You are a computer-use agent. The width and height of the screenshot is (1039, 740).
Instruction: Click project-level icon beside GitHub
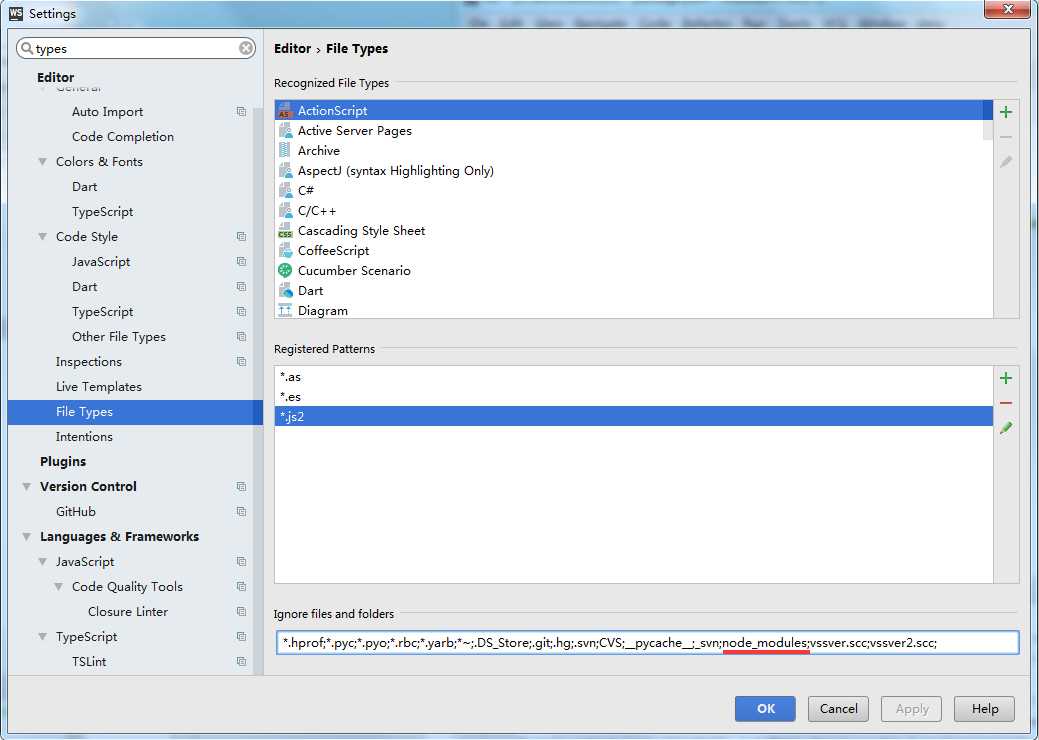tap(241, 511)
